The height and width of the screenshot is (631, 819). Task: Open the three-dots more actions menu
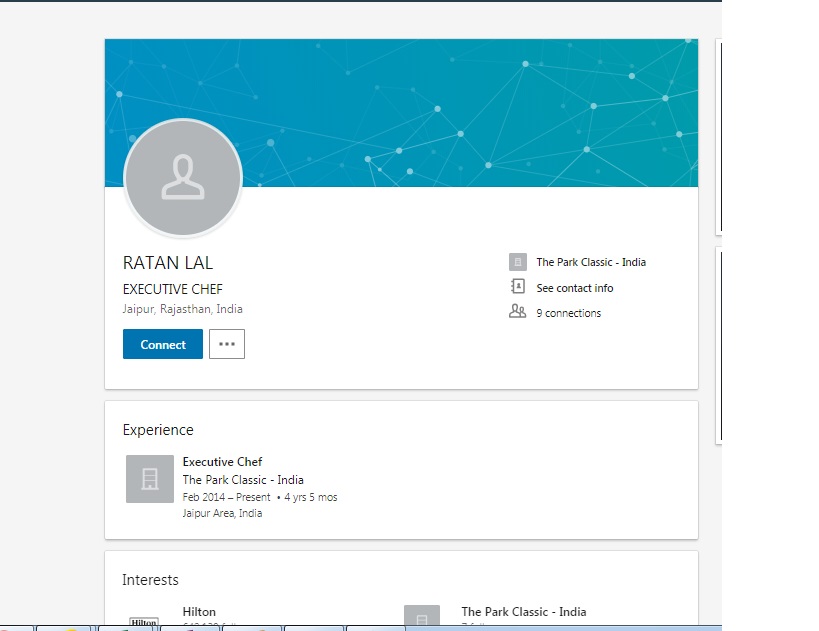[x=227, y=344]
